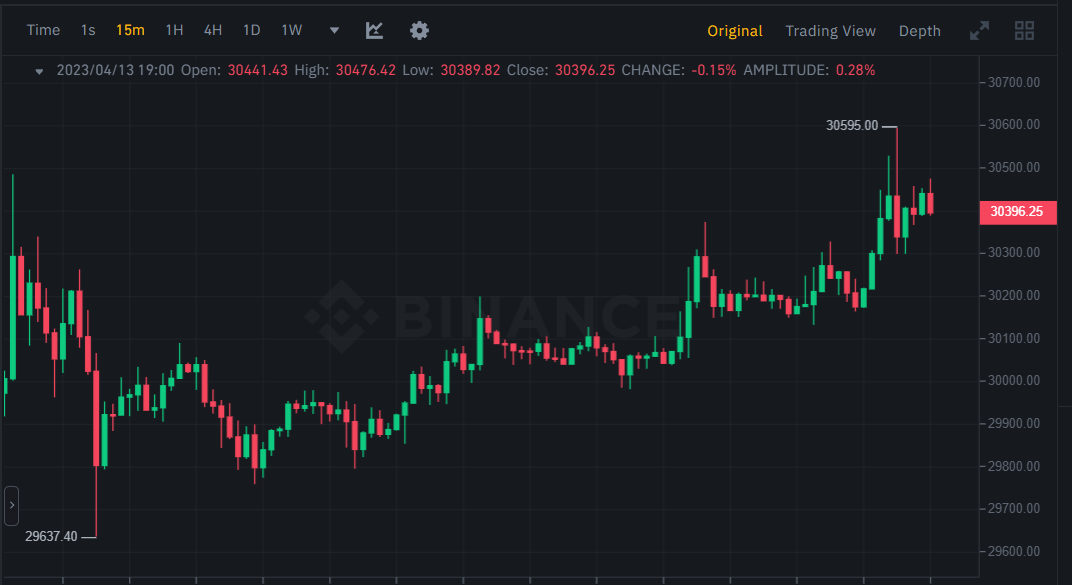The height and width of the screenshot is (585, 1072).
Task: Select the Time chart view
Action: [x=43, y=30]
